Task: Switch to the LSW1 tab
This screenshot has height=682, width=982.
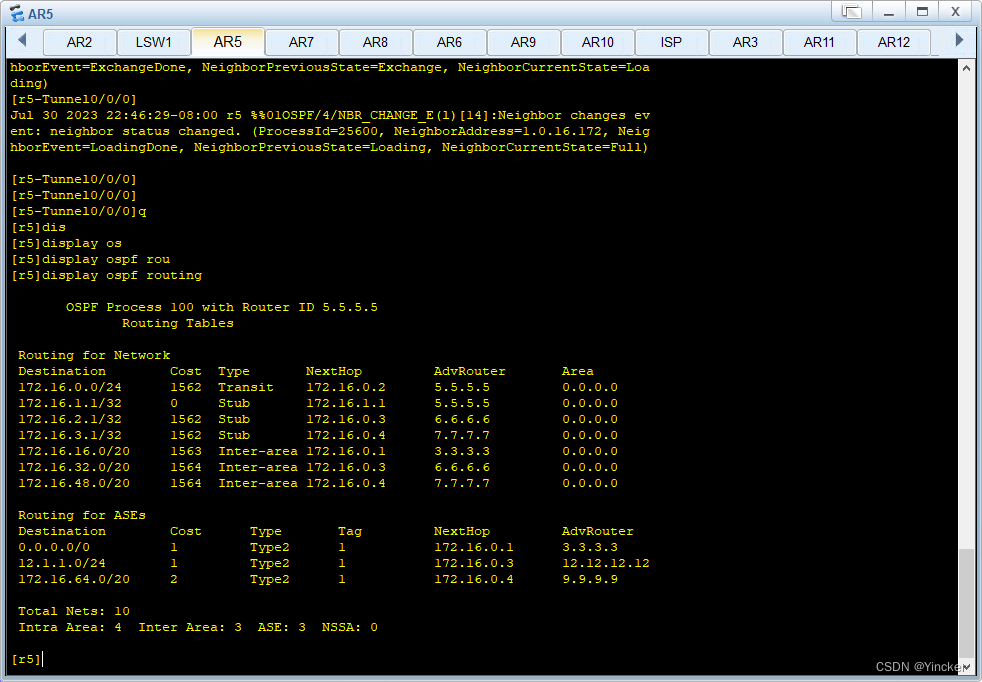Action: tap(153, 42)
